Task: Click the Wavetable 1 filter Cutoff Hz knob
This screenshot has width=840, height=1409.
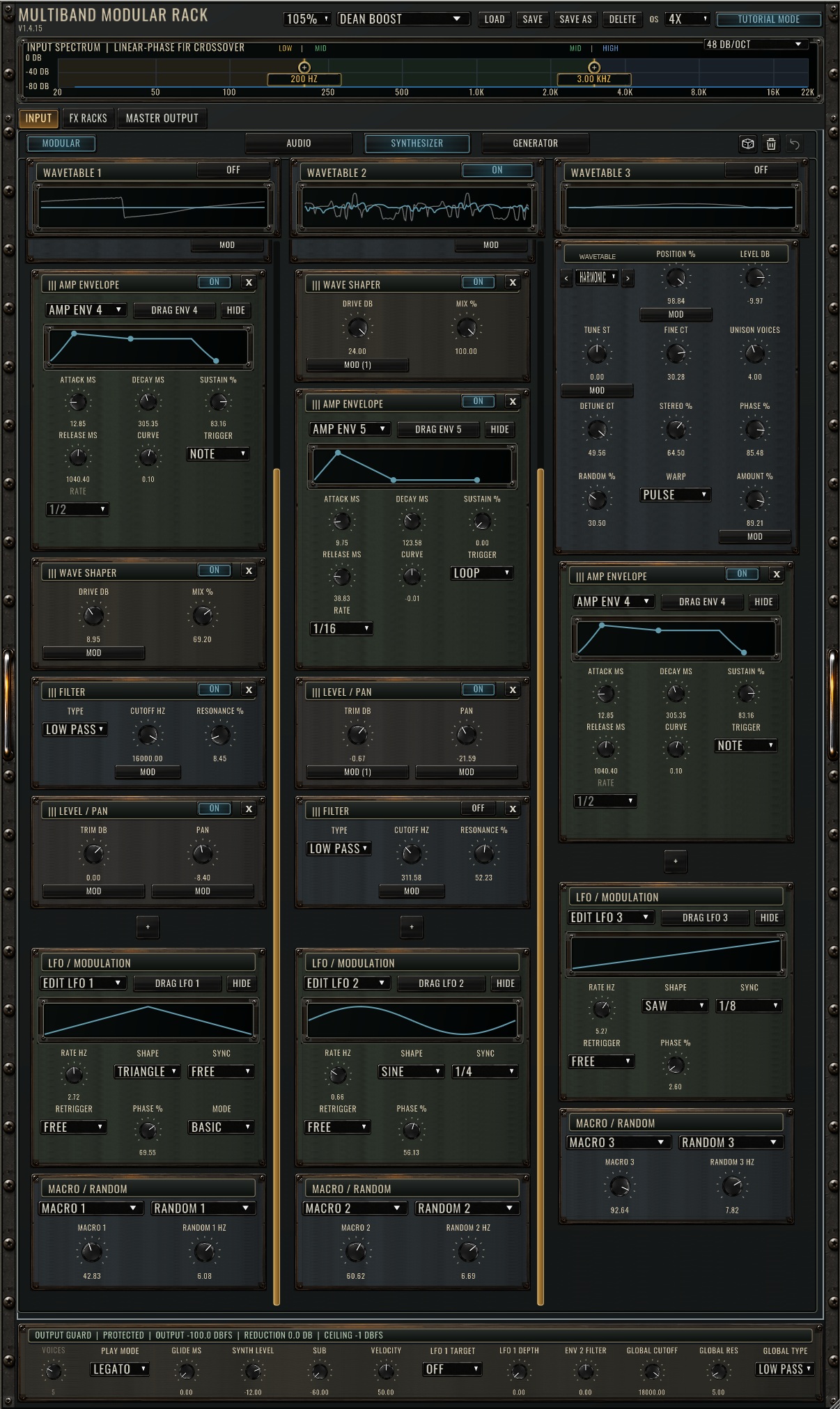Action: [x=148, y=735]
